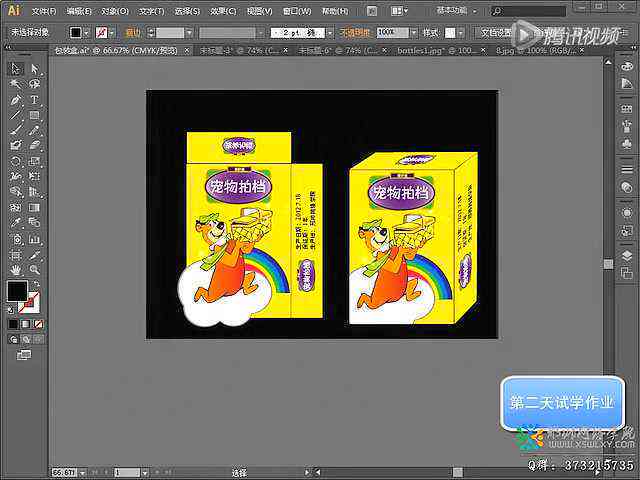Toggle swap fill and stroke arrow
Viewport: 640px width, 480px height.
pyautogui.click(x=36, y=284)
